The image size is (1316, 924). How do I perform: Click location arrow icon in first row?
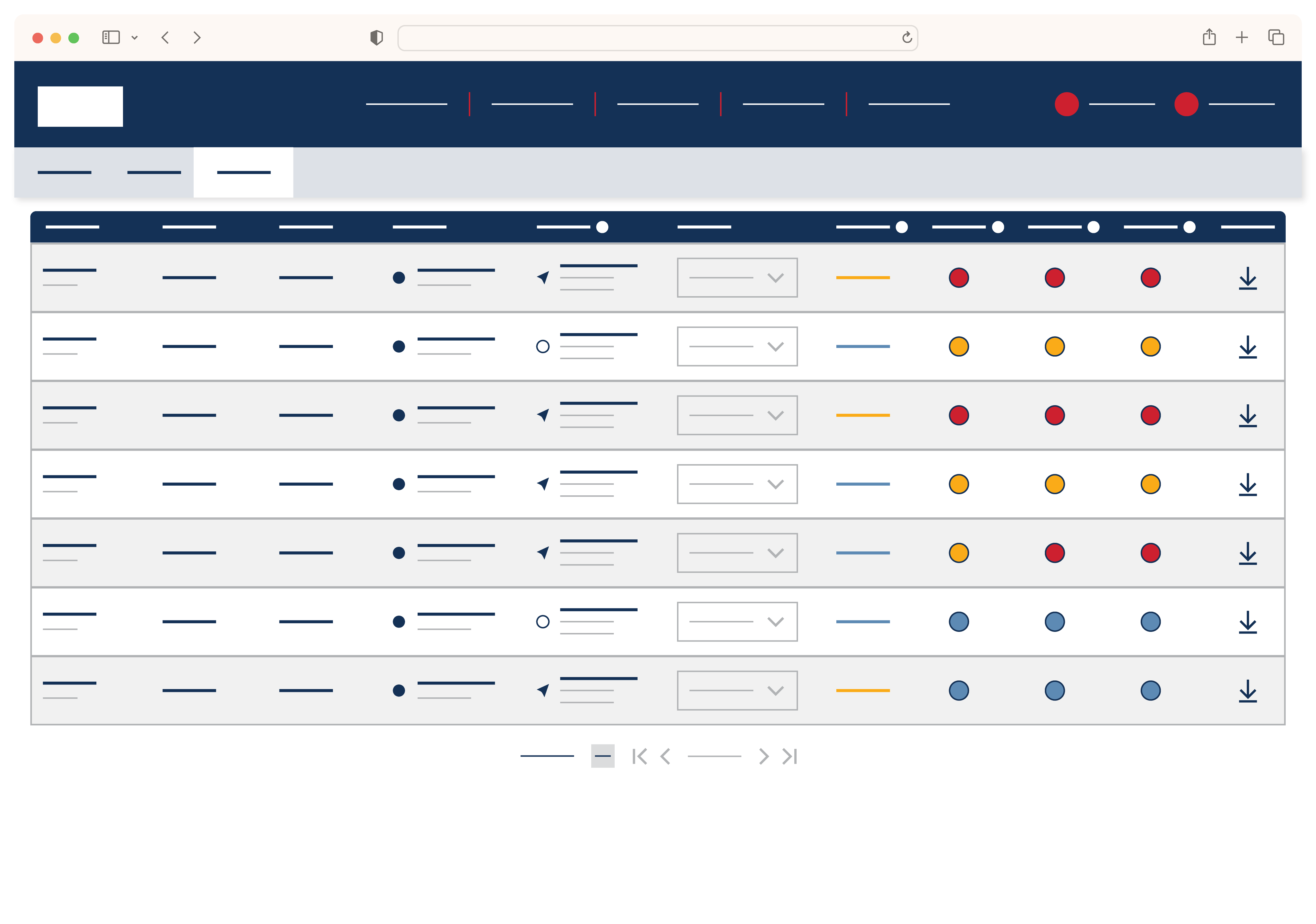(x=543, y=278)
